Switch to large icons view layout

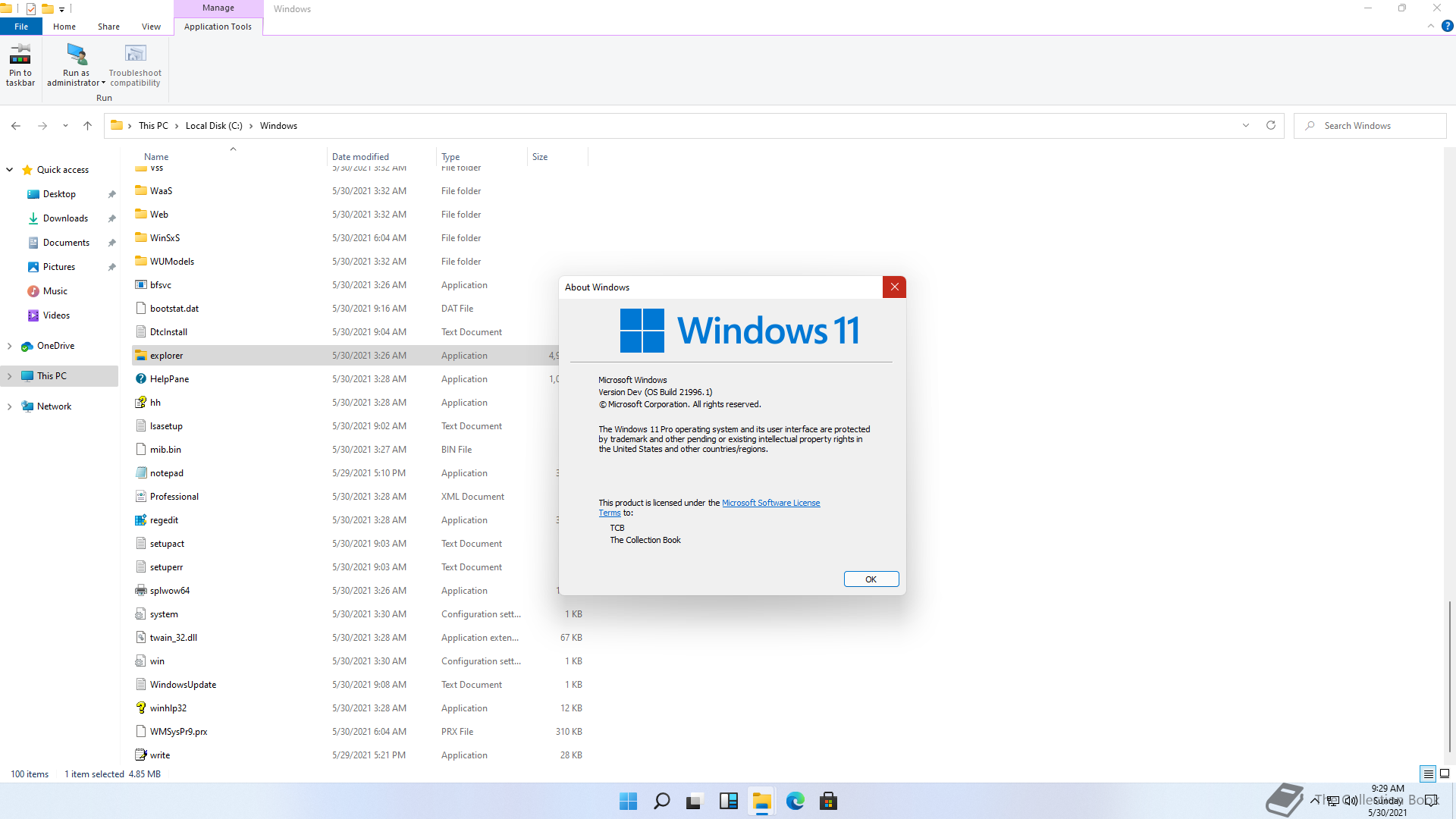point(1445,774)
